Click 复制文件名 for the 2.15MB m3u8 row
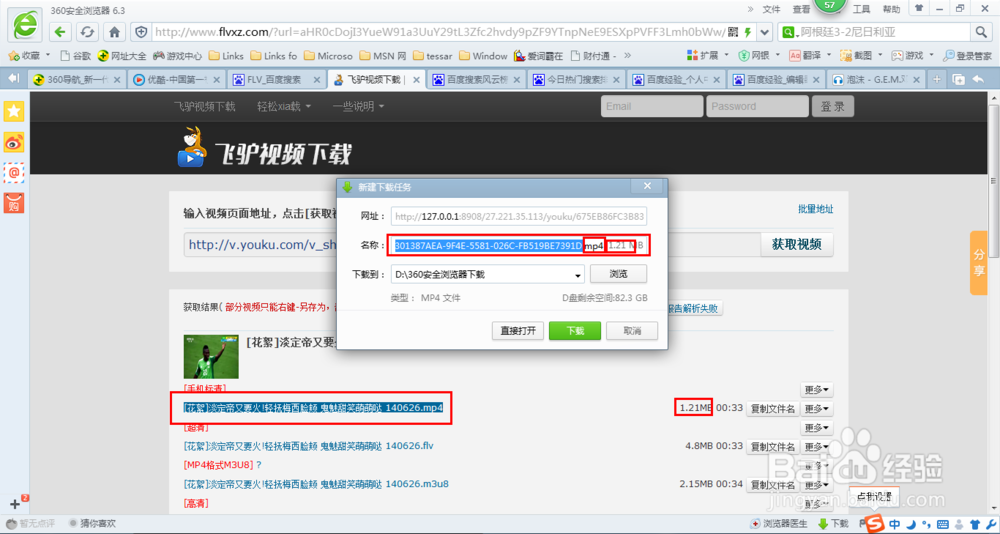 coord(772,484)
